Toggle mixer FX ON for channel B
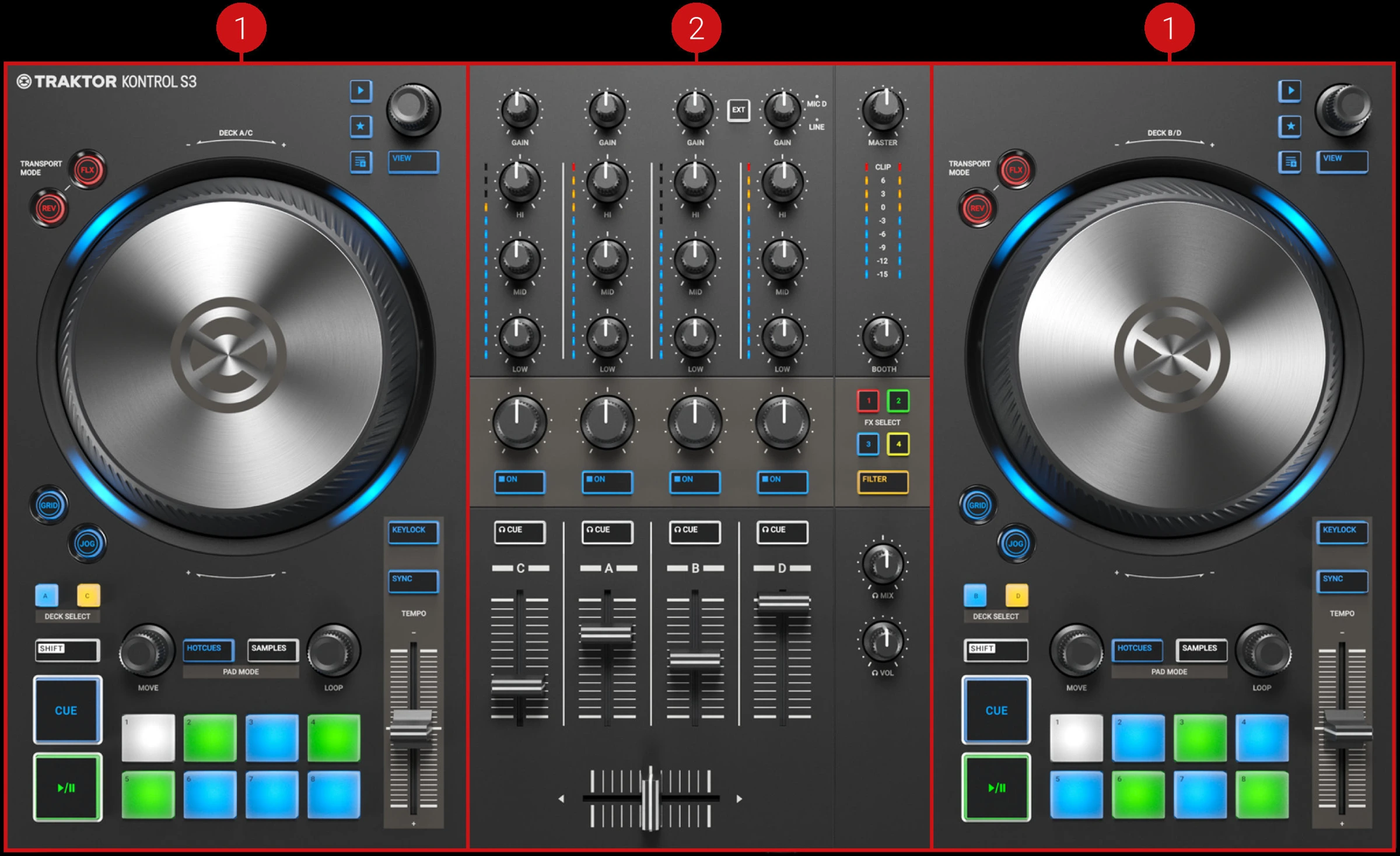Viewport: 1400px width, 856px height. [695, 482]
